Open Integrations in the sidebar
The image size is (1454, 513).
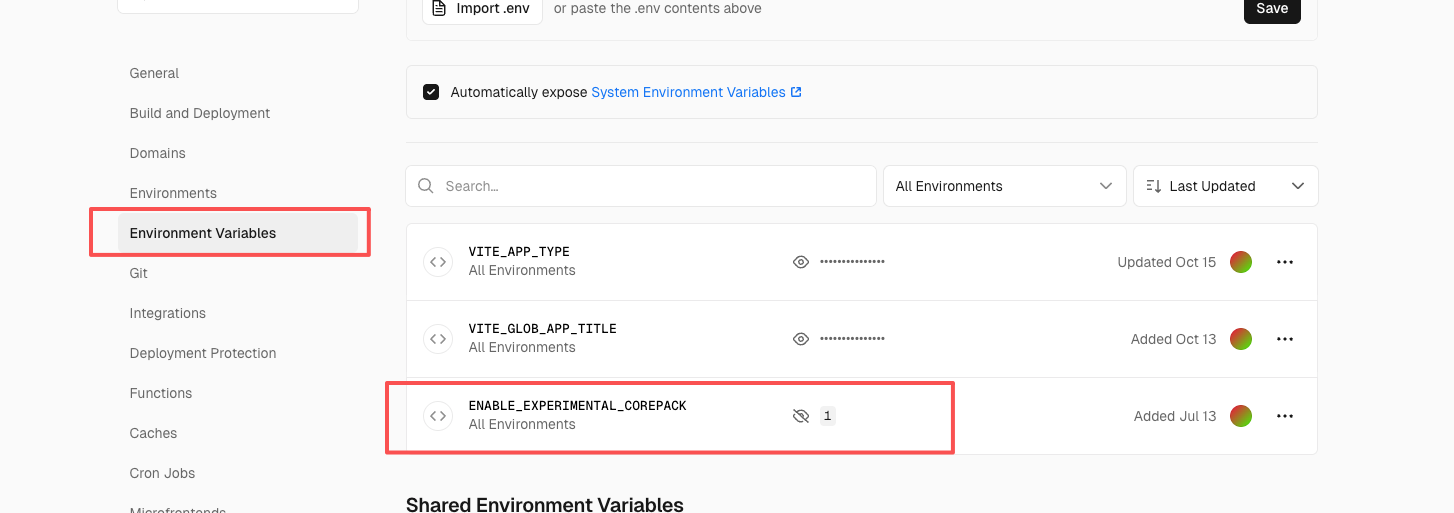tap(168, 313)
